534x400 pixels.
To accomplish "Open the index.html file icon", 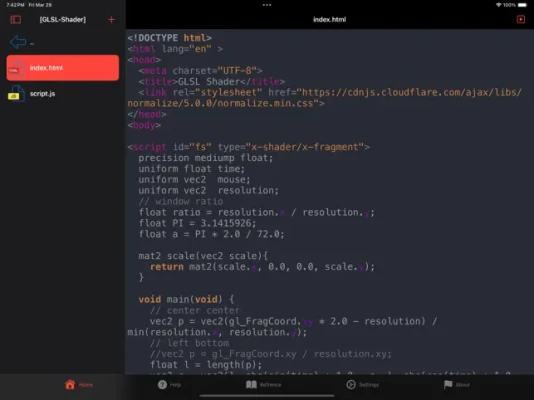I will click(16, 68).
